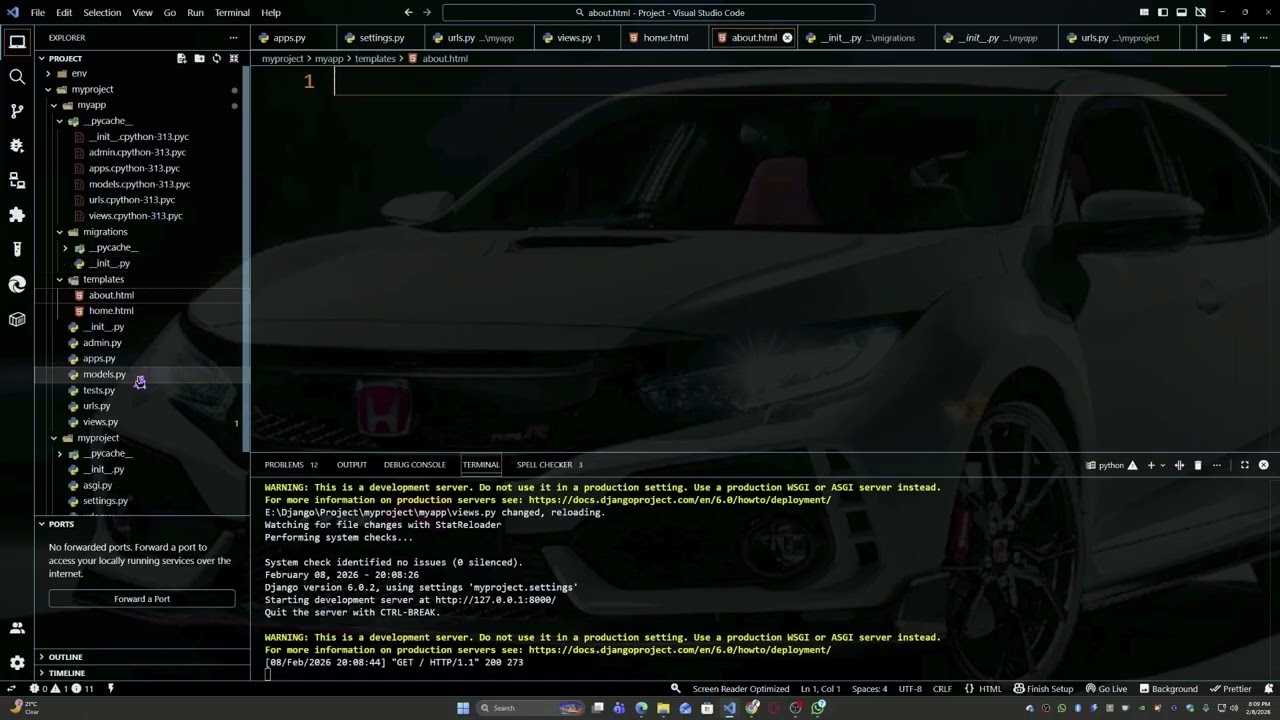
Task: Go forward using title bar arrow
Action: tap(427, 12)
